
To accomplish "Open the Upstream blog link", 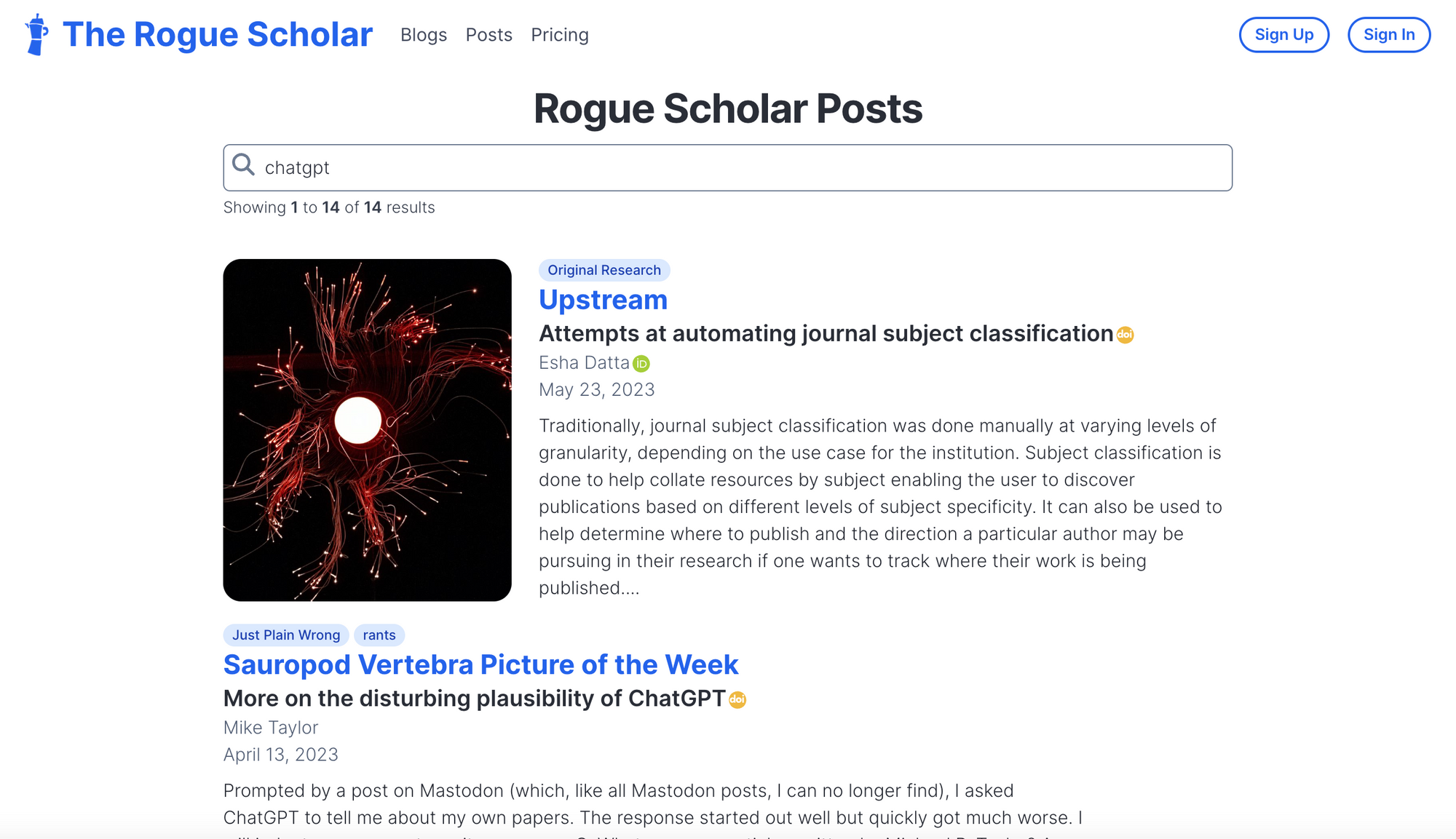I will pos(603,300).
